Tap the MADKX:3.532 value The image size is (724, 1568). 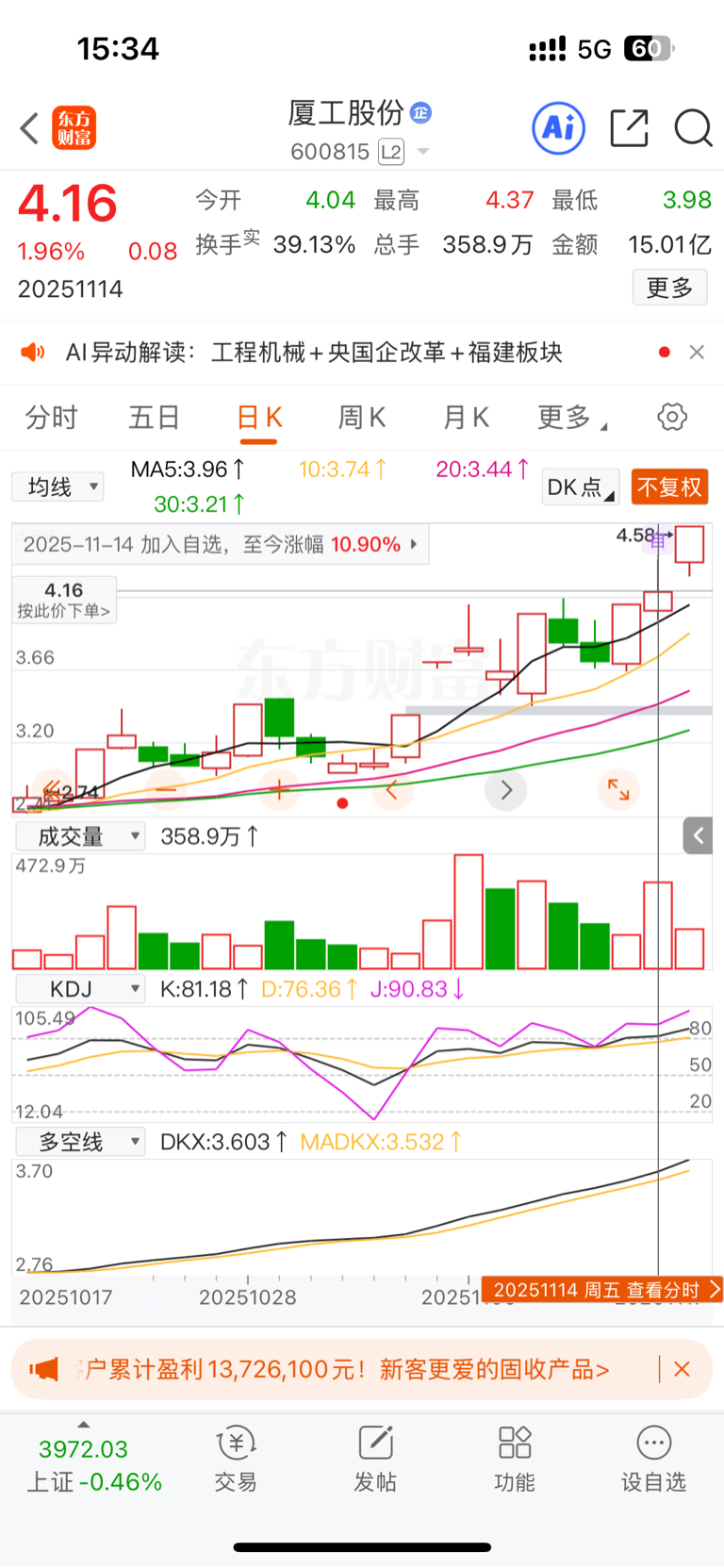[382, 1142]
